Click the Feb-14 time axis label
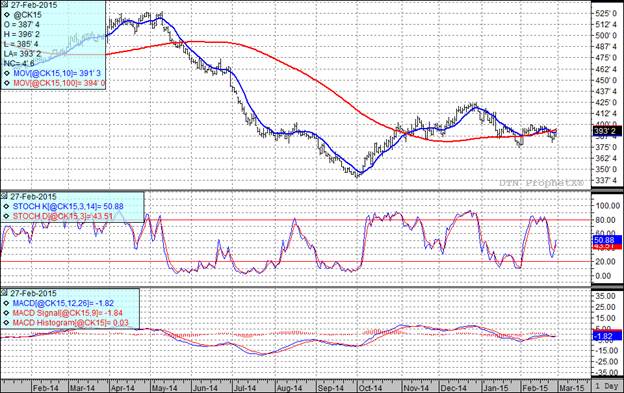Screen dimensions: 624x393 [45, 387]
